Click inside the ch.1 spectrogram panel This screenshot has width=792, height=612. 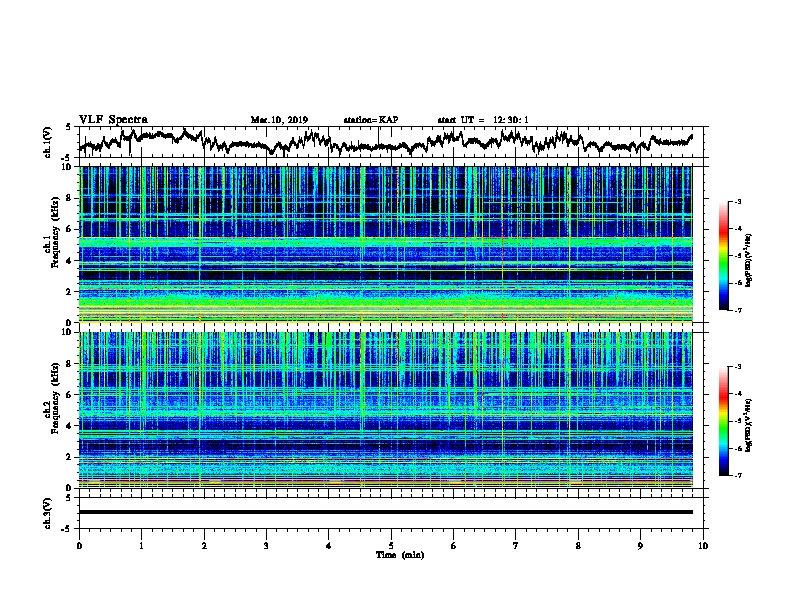[385, 244]
